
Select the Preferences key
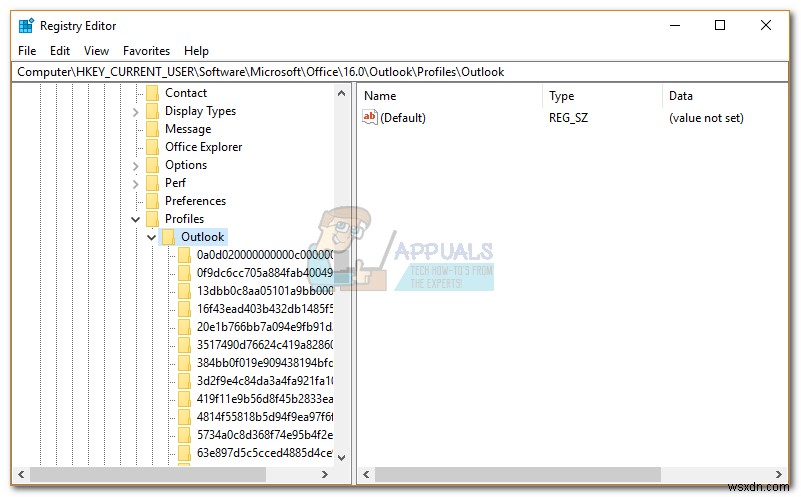[195, 201]
